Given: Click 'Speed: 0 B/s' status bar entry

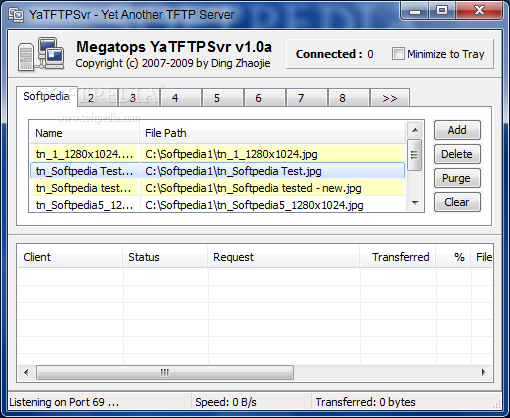Looking at the screenshot, I should [226, 402].
